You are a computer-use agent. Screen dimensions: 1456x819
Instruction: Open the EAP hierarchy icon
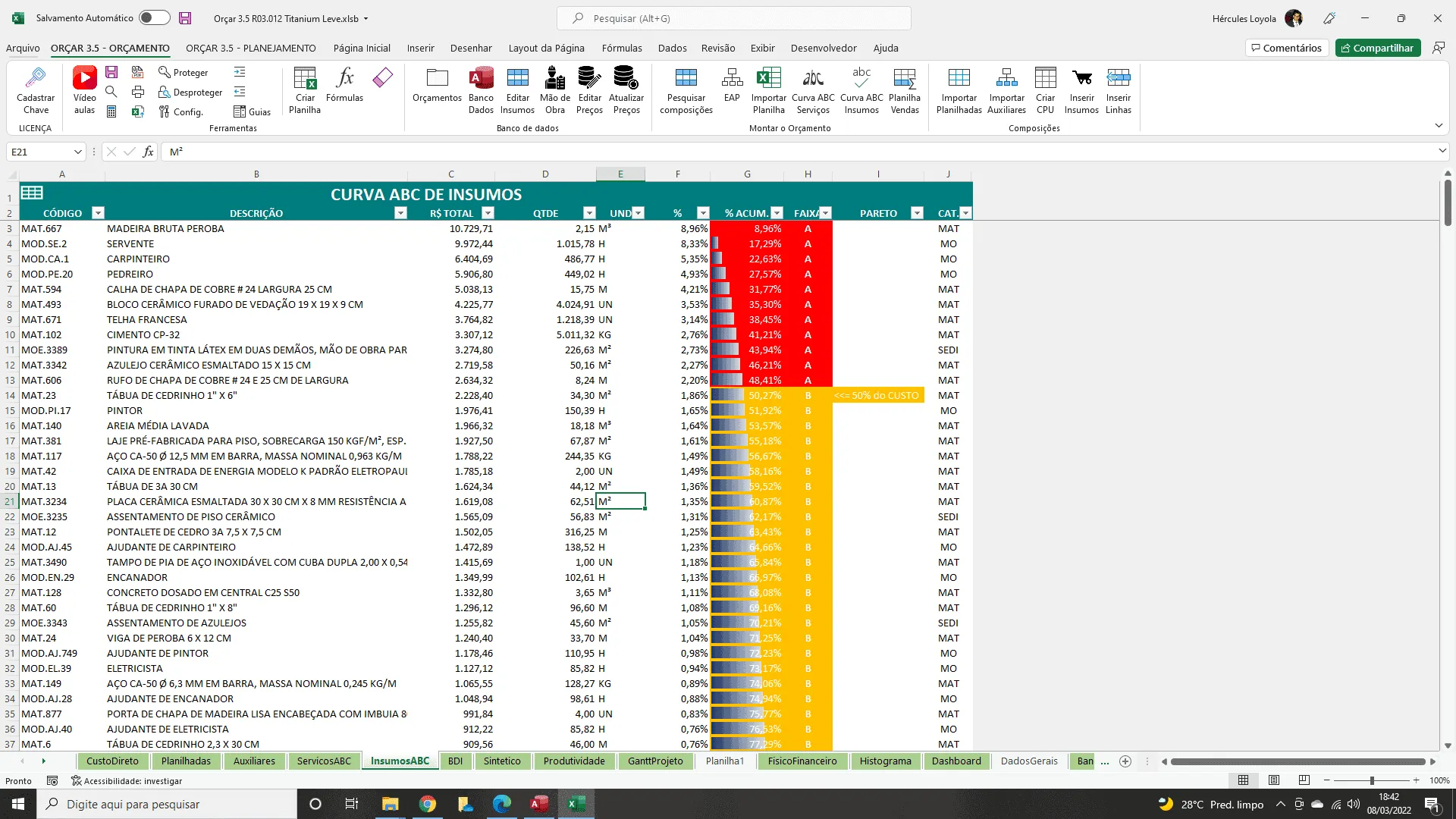732,77
